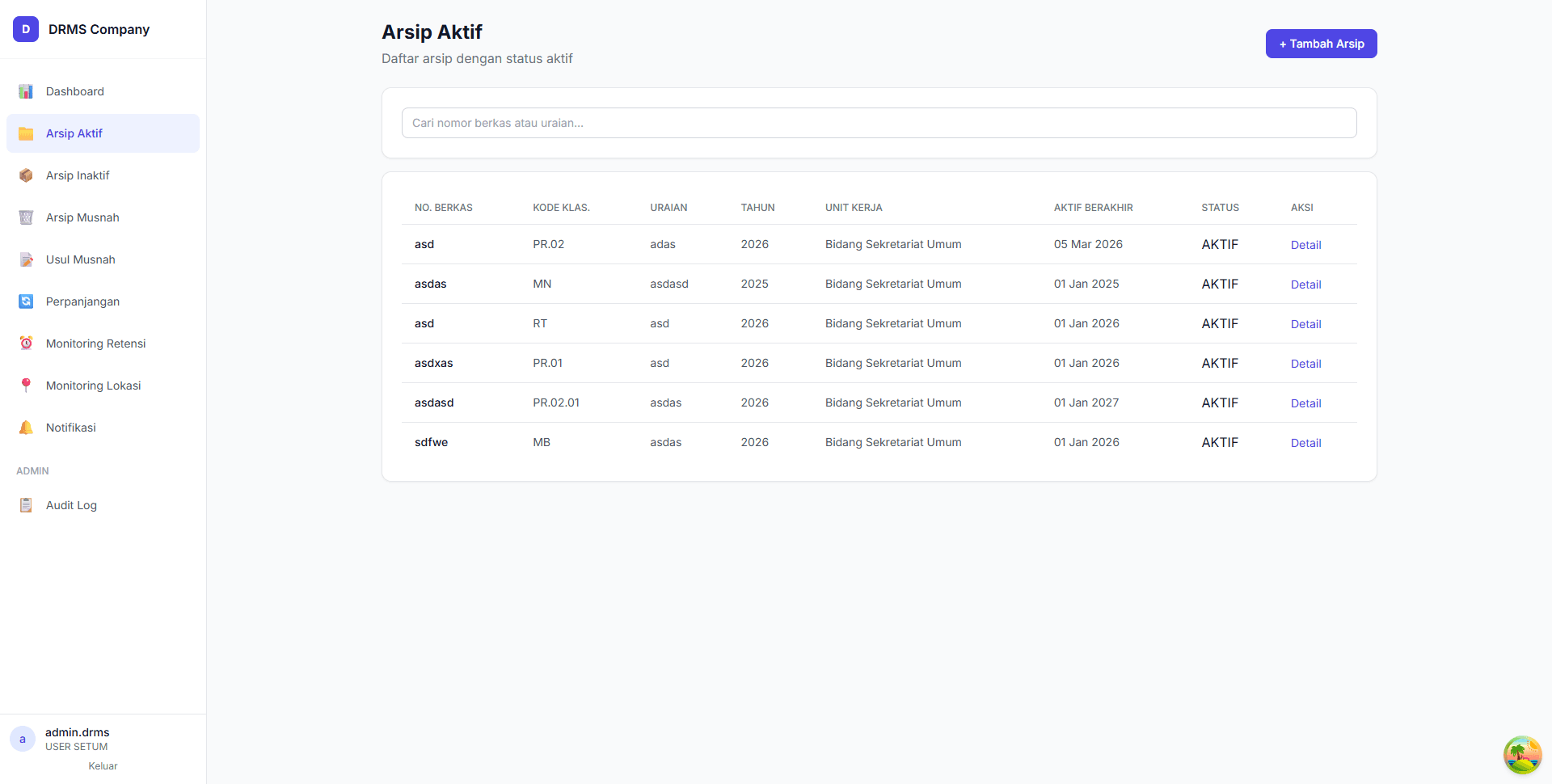This screenshot has height=784, width=1552.
Task: Click the Audit Log clipboard icon
Action: [x=26, y=505]
